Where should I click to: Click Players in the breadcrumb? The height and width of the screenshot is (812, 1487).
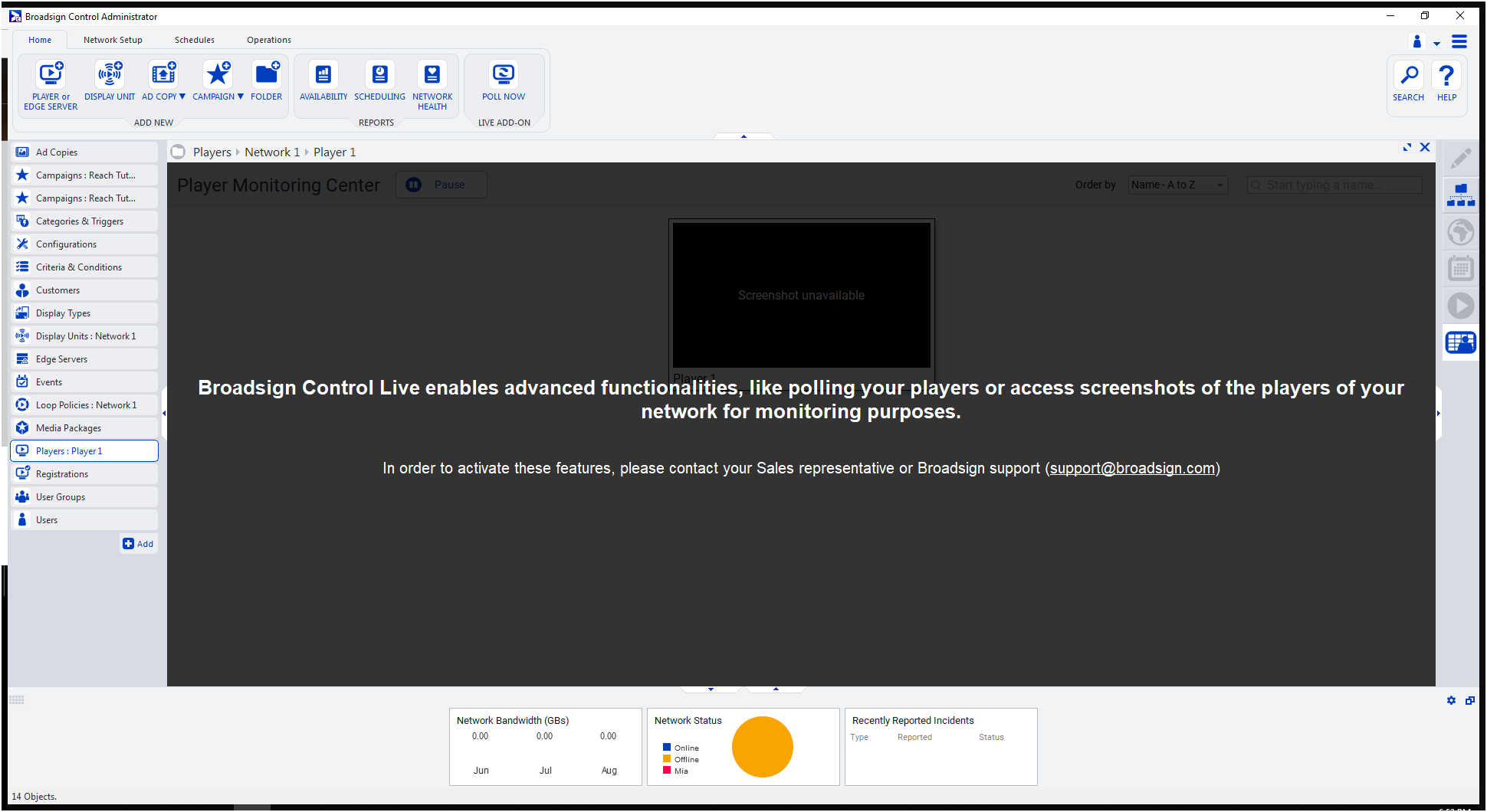(x=212, y=152)
